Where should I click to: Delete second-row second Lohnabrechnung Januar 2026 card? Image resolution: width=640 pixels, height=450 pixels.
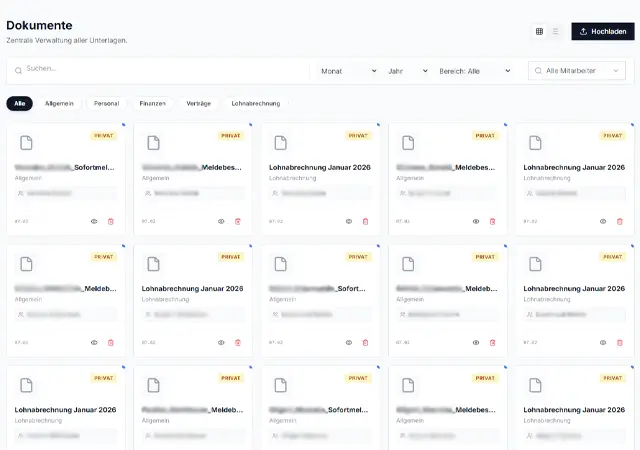click(238, 342)
